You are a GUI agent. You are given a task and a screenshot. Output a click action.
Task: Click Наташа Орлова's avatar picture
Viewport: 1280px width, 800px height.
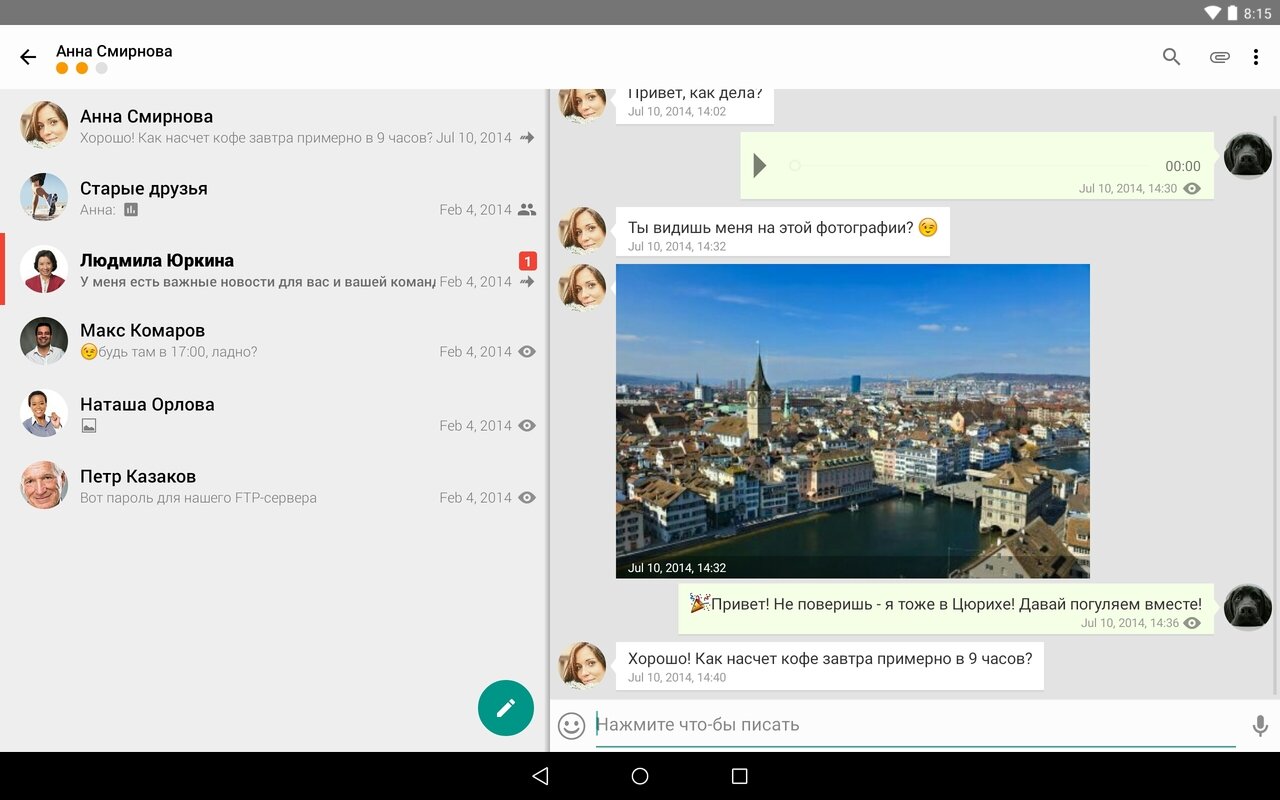(44, 413)
